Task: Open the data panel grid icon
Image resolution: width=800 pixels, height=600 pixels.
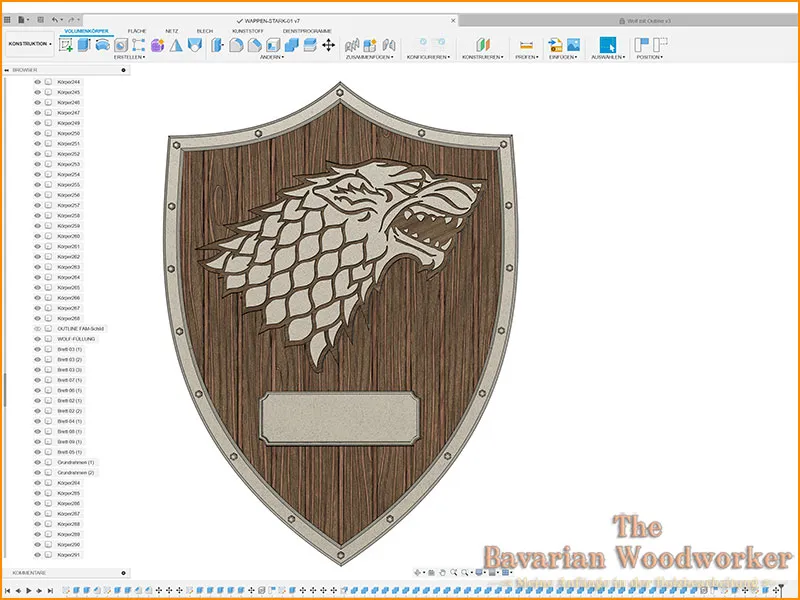Action: (7, 20)
